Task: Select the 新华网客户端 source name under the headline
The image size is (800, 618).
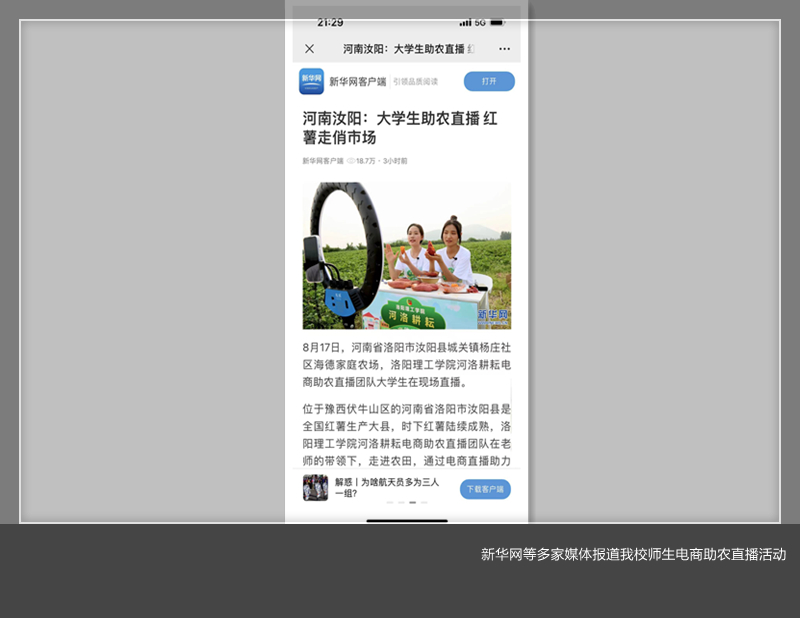Action: [x=322, y=161]
